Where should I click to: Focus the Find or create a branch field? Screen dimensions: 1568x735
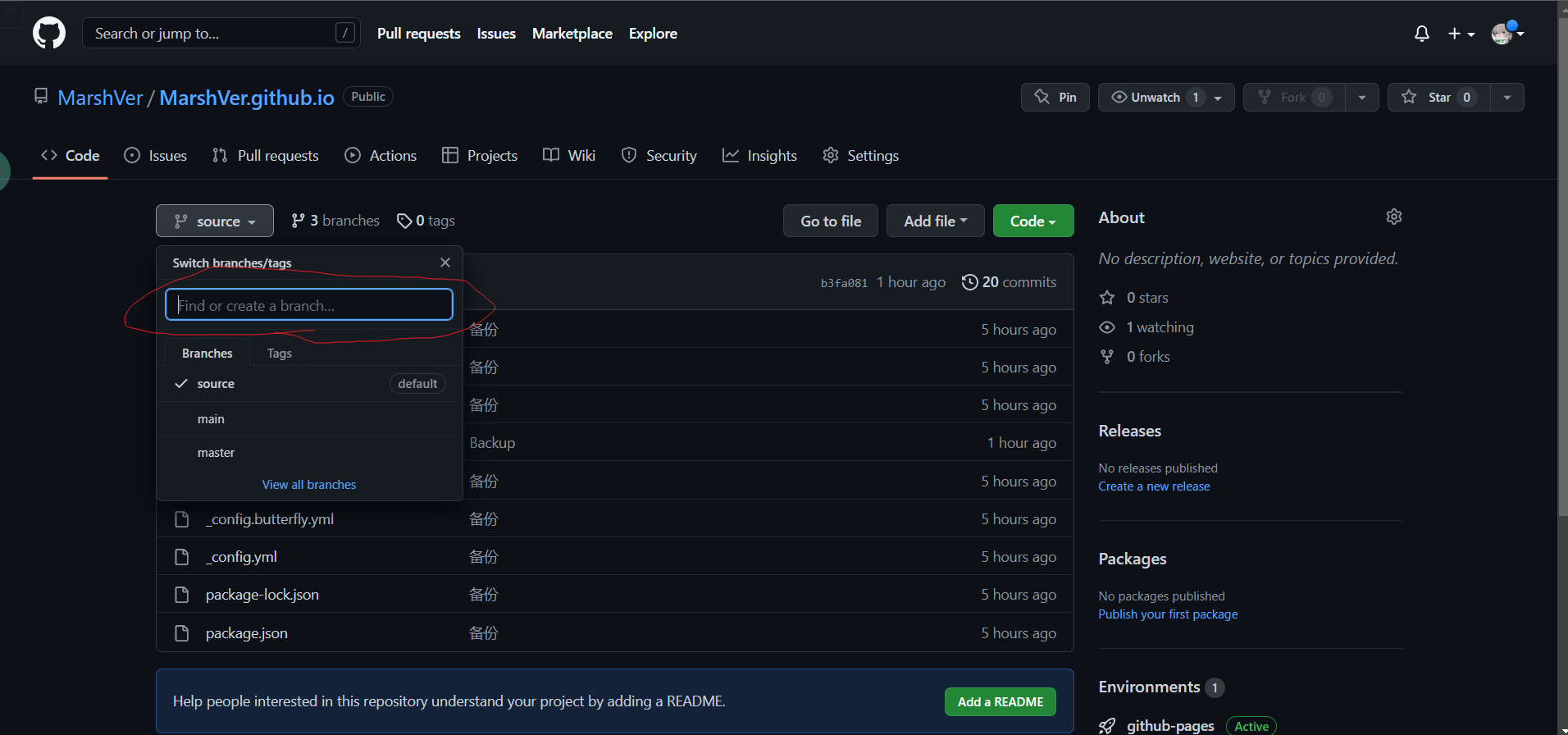(309, 305)
